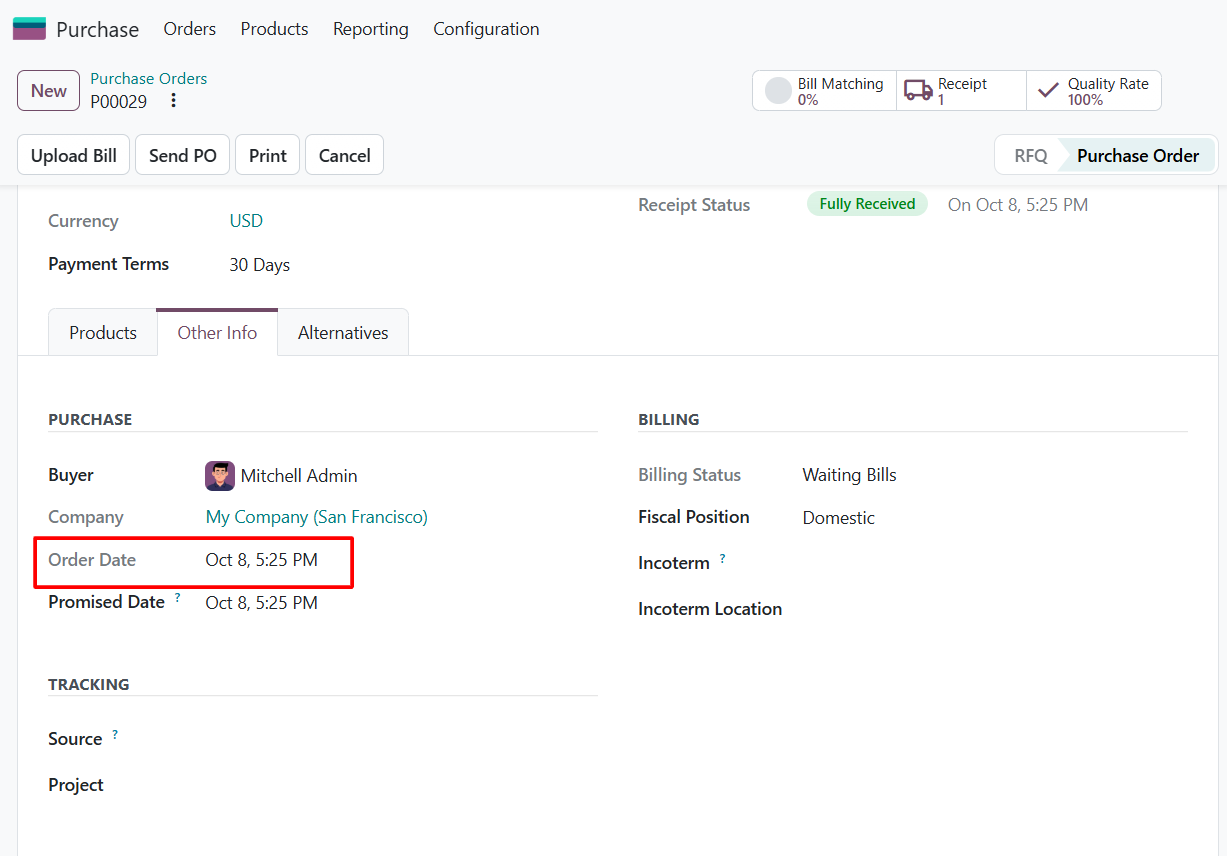Click the Fully Received status badge

pyautogui.click(x=867, y=204)
